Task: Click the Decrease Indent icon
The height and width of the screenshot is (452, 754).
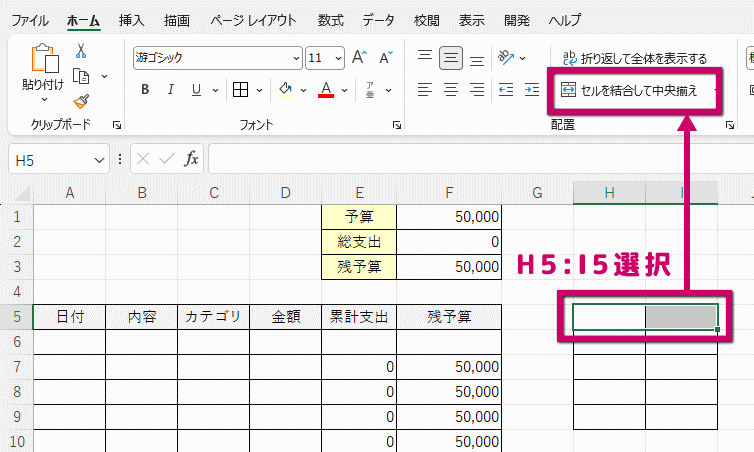Action: [x=505, y=90]
